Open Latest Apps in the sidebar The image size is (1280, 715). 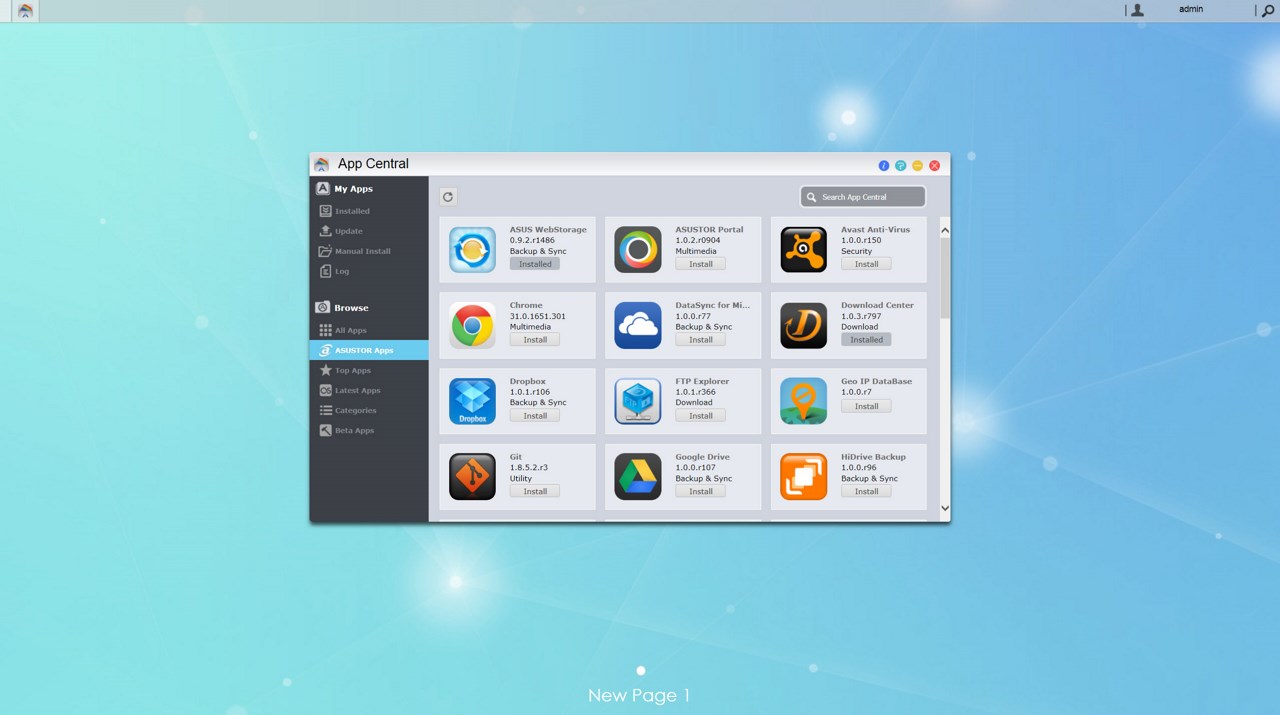tap(358, 390)
